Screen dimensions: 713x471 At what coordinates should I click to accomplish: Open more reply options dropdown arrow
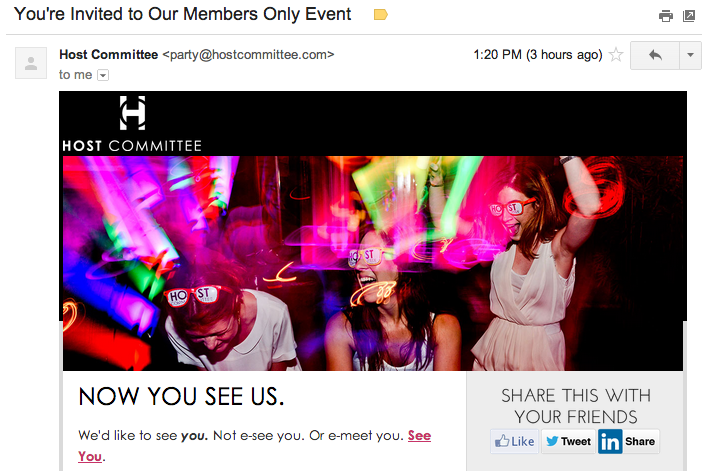pos(690,55)
